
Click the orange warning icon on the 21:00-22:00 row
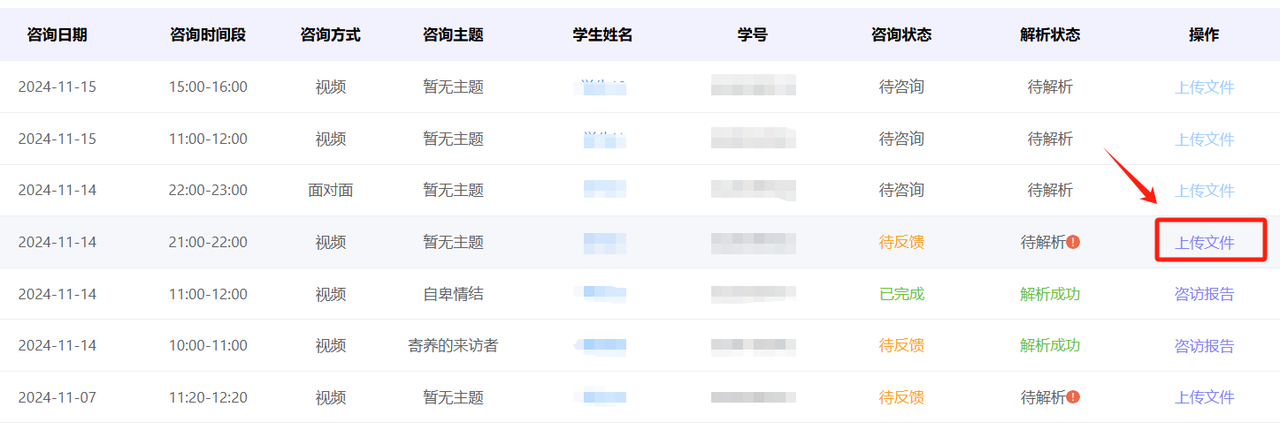(1073, 242)
